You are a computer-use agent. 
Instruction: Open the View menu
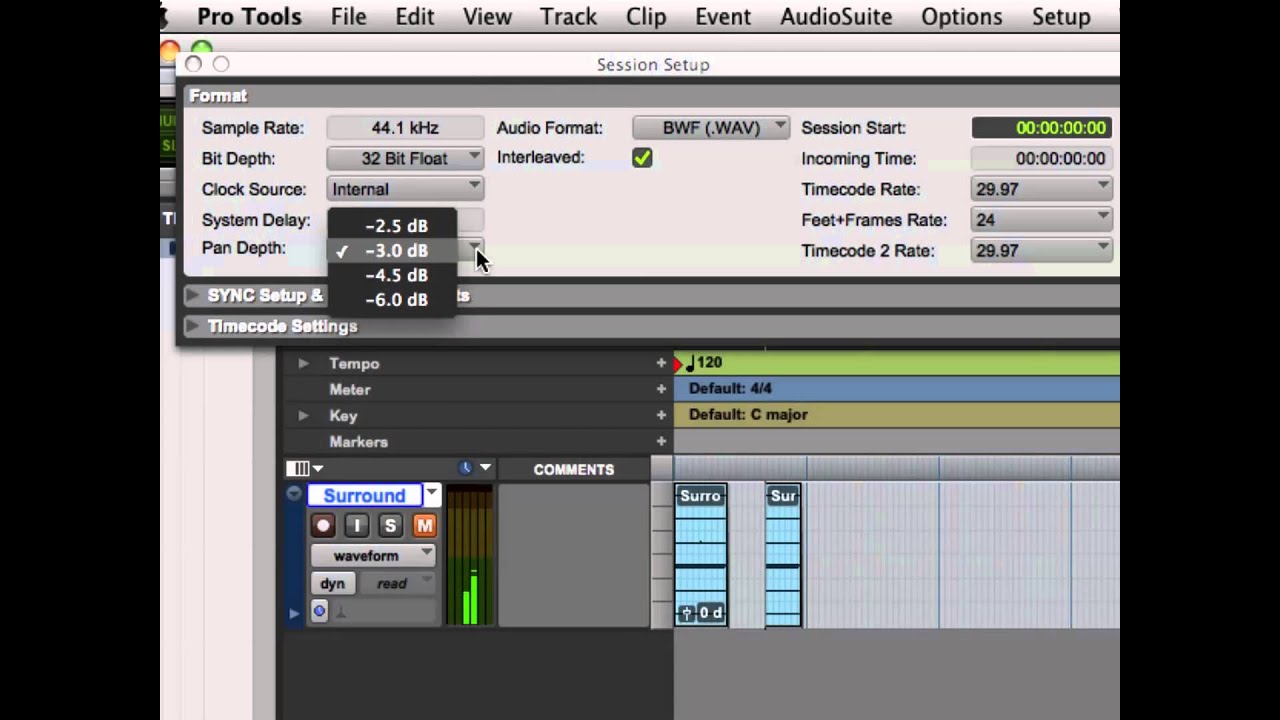[x=487, y=17]
